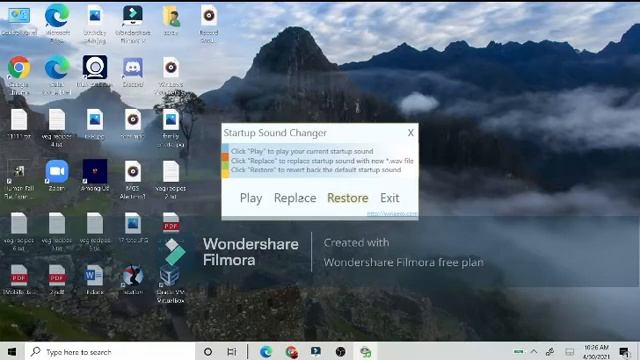Select the Google Chrome desktop shortcut

[19, 75]
